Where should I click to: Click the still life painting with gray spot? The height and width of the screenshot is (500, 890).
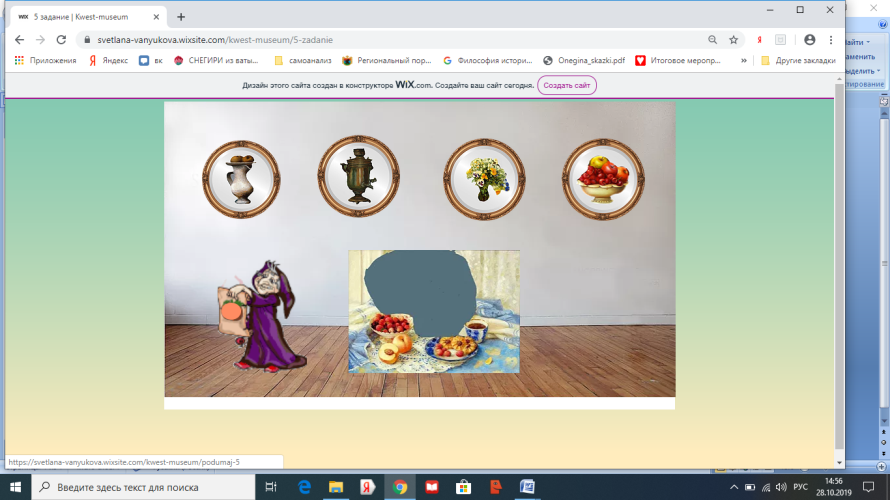click(434, 312)
